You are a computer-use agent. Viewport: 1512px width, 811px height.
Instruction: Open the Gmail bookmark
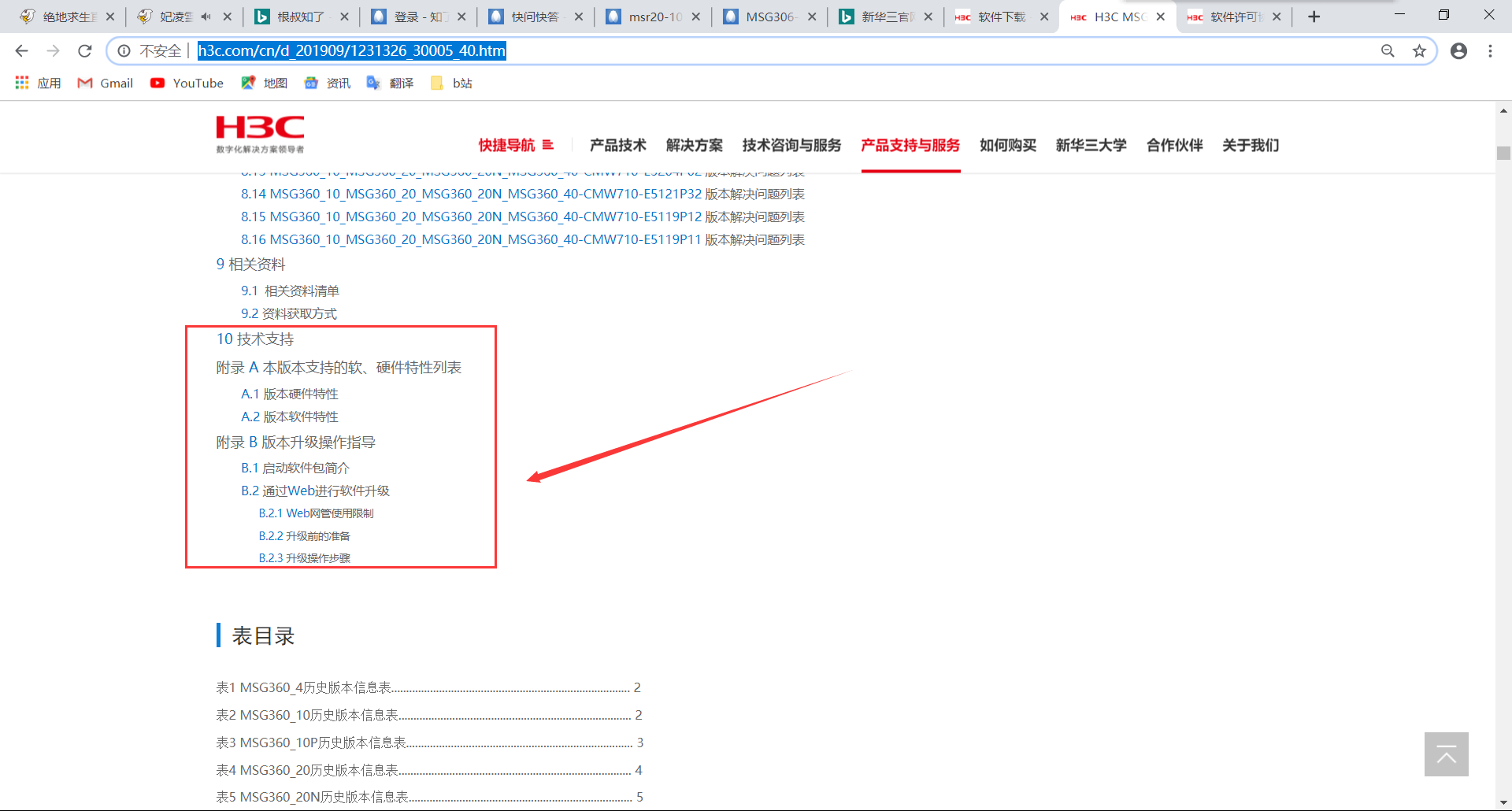(105, 83)
